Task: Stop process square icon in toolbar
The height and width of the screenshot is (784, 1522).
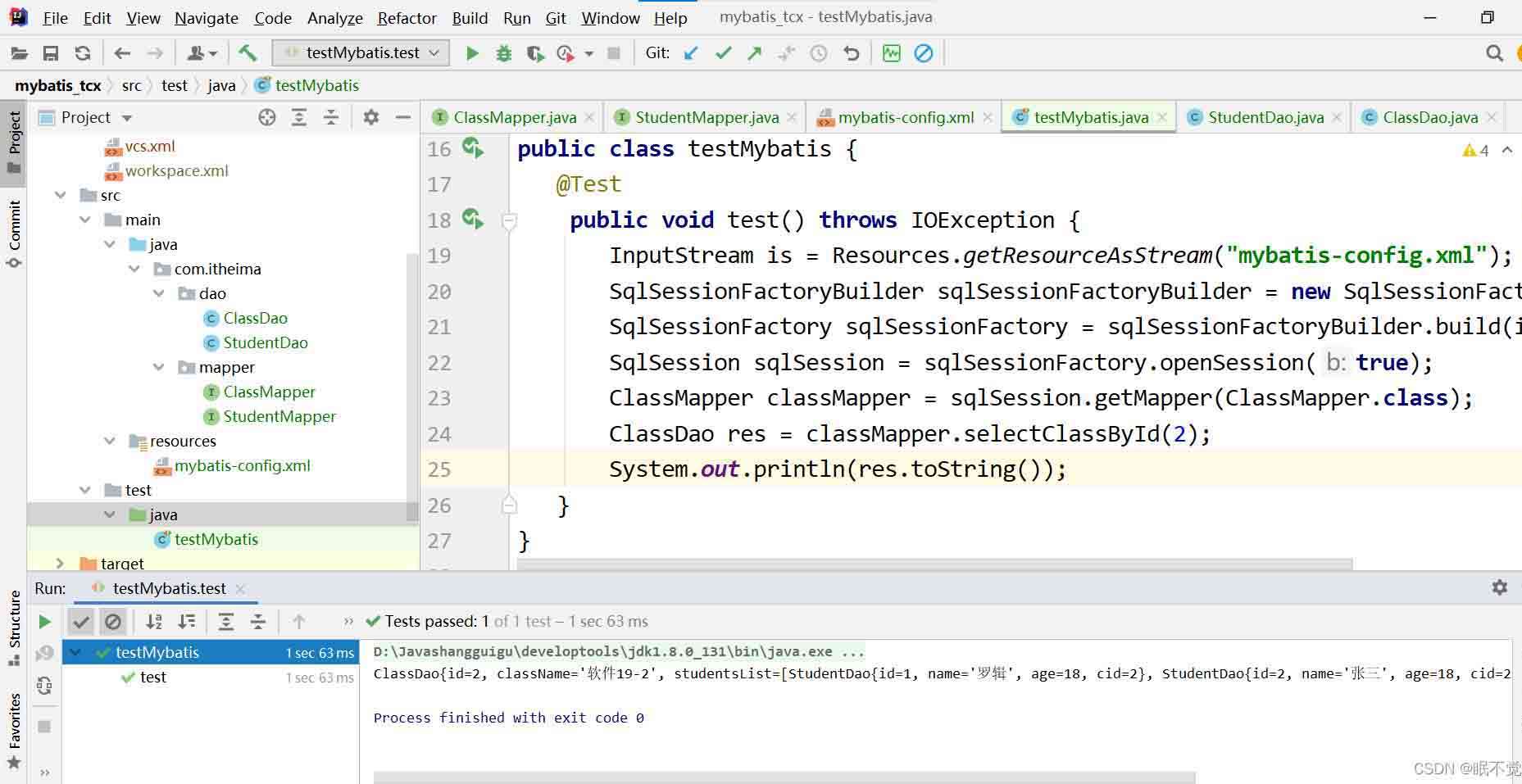Action: coord(613,53)
